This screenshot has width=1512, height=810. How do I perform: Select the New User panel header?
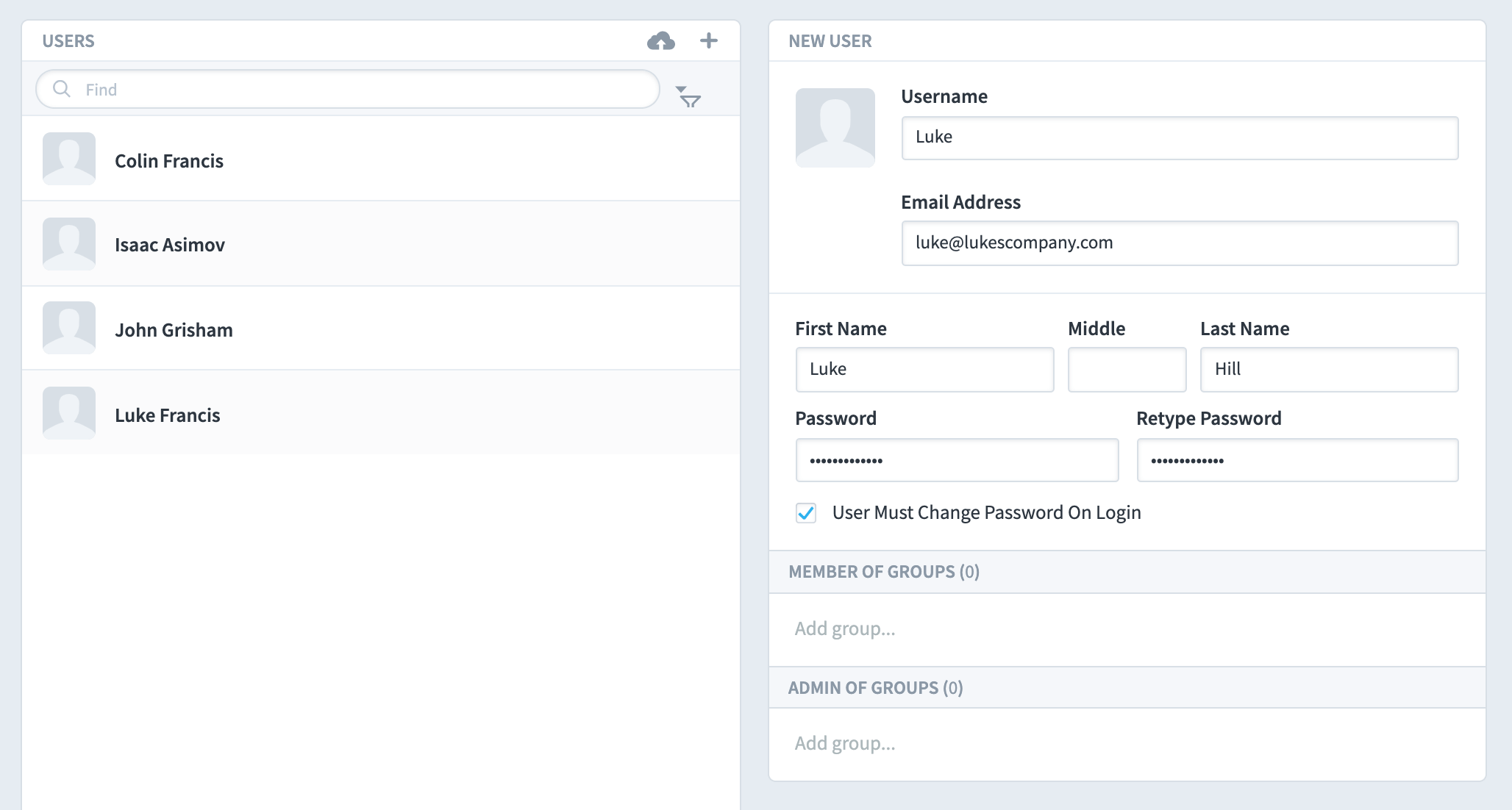point(830,41)
